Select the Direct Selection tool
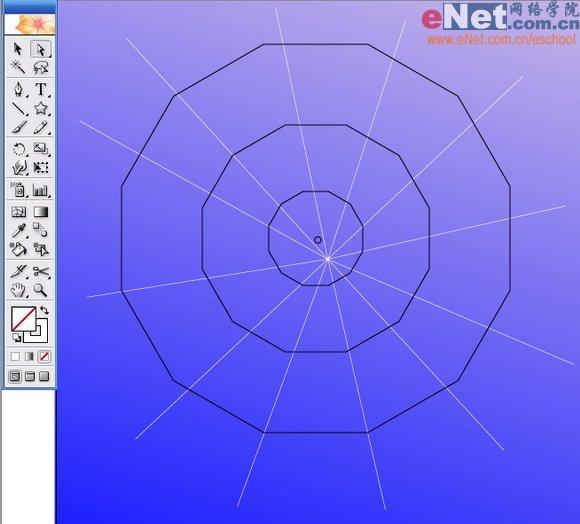Screen dimensions: 580x524 pos(40,49)
